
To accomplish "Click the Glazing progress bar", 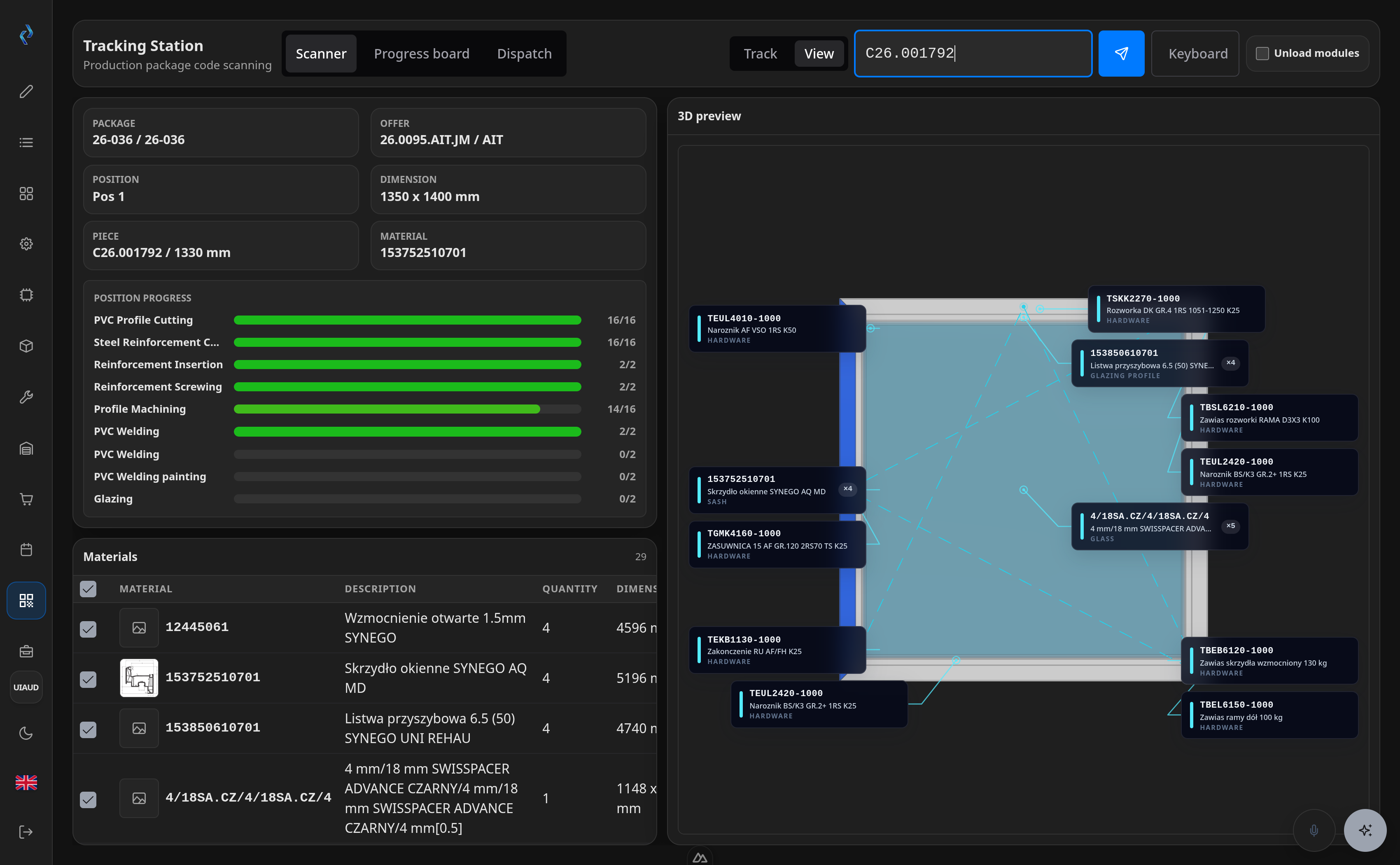I will coord(407,499).
